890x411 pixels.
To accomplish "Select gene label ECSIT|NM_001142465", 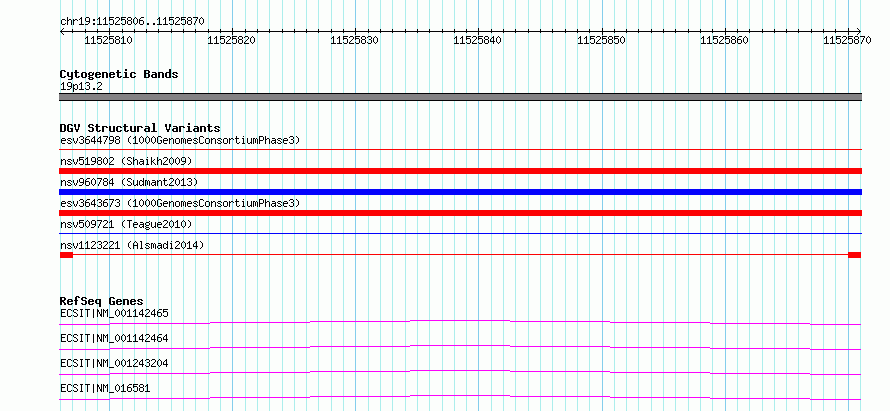I will [x=114, y=313].
